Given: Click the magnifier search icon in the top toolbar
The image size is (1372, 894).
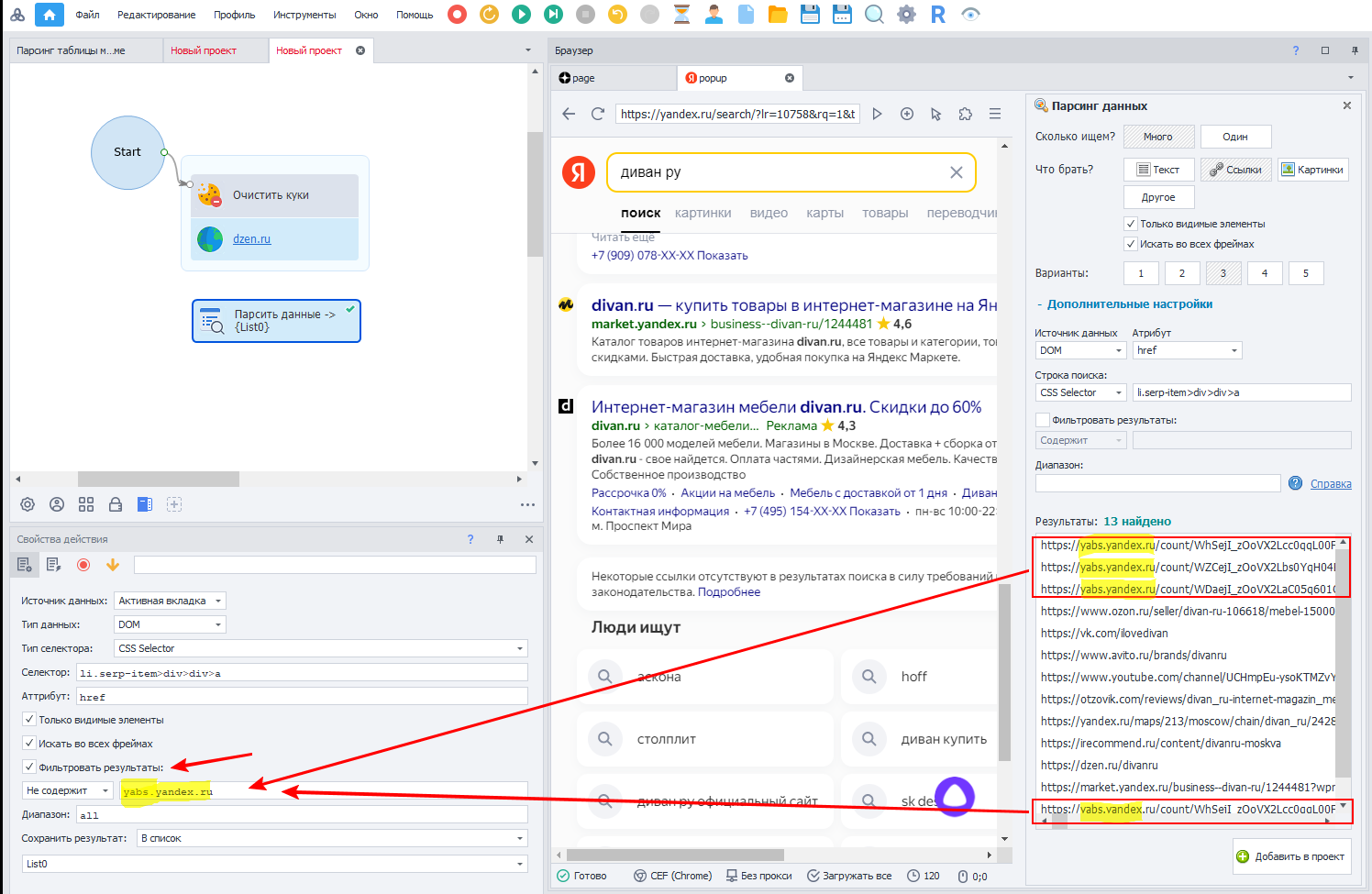Looking at the screenshot, I should [874, 15].
